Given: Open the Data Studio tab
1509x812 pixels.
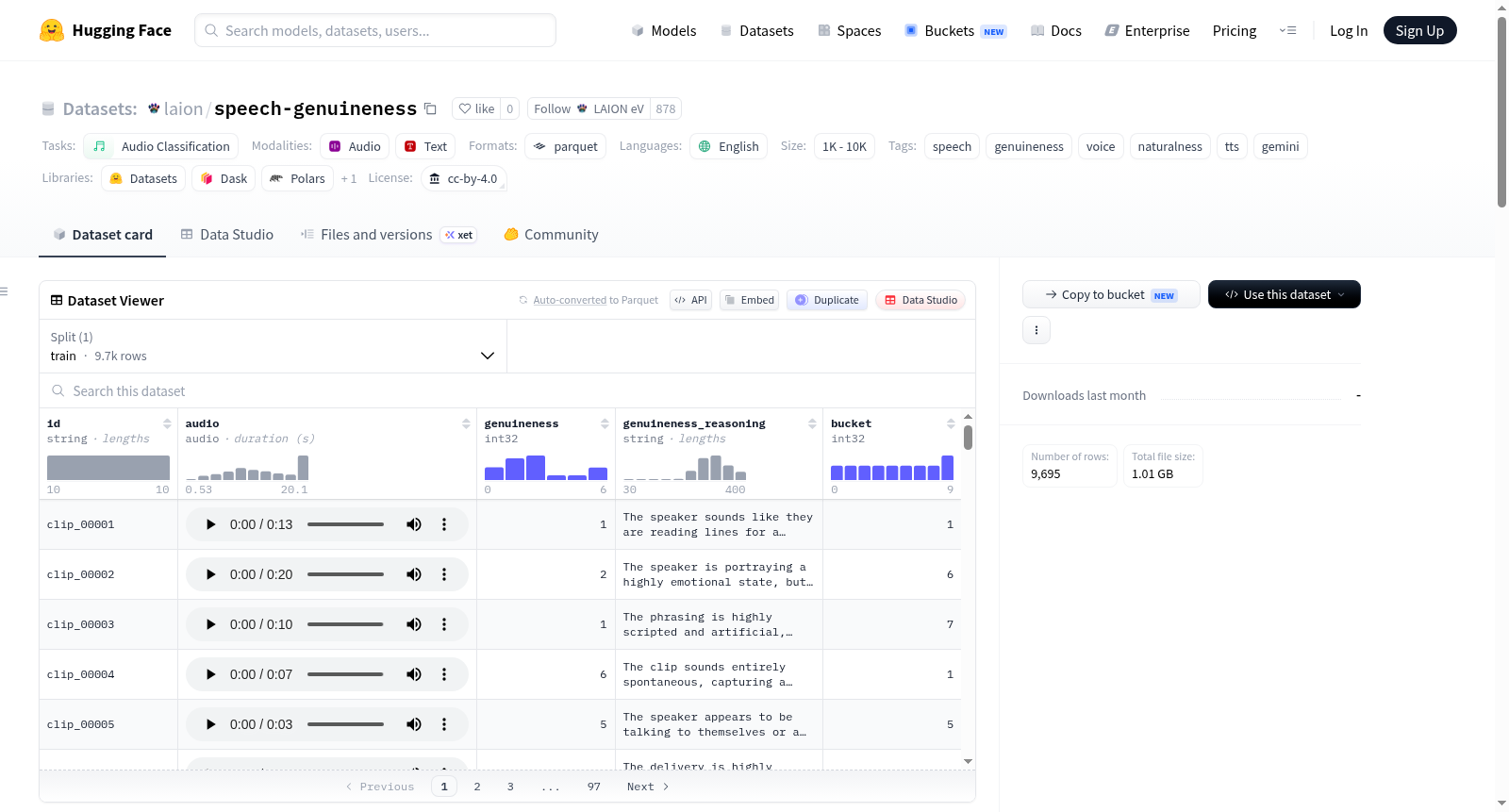Looking at the screenshot, I should pyautogui.click(x=227, y=235).
